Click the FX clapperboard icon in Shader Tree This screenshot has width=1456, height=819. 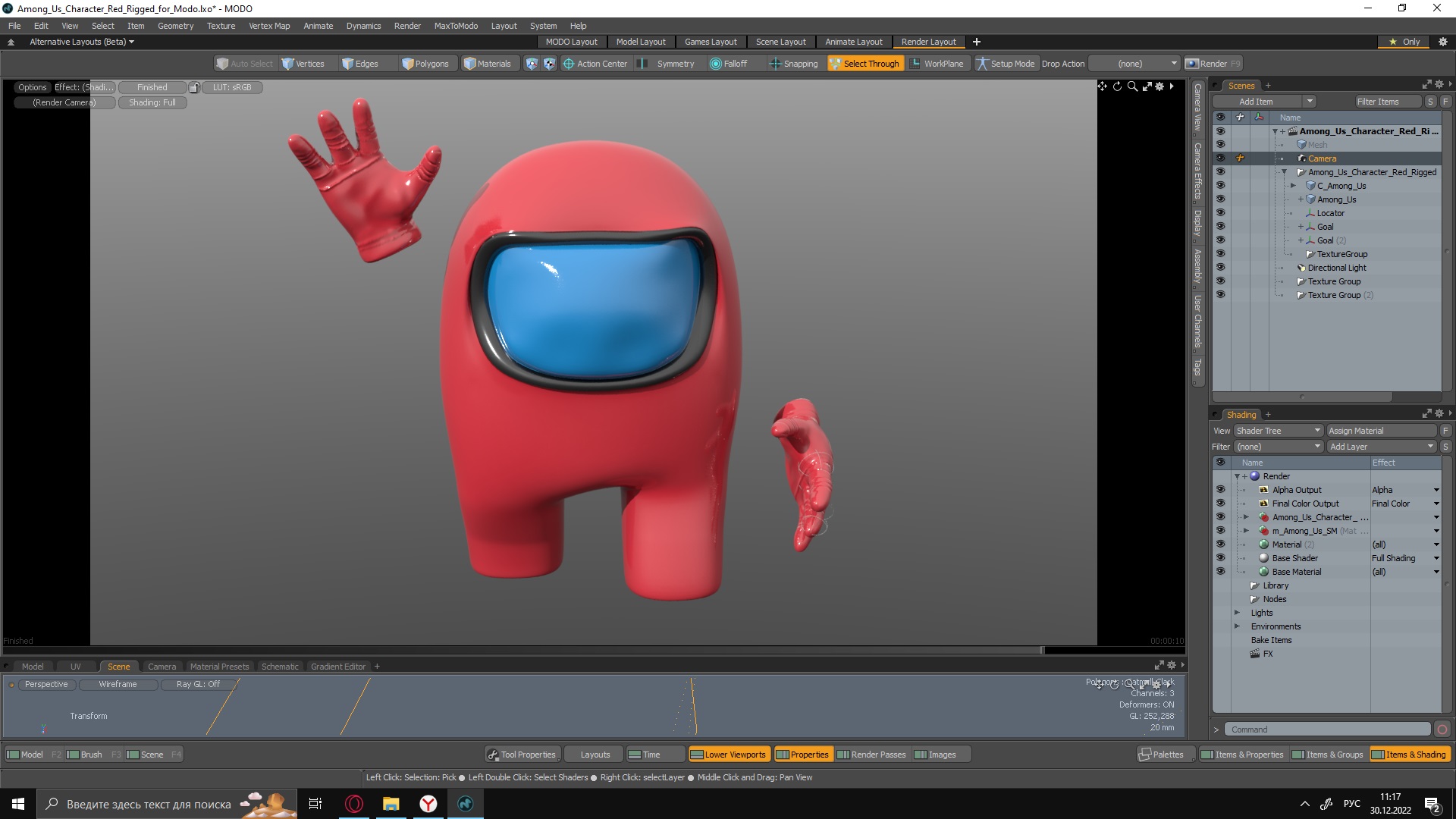[x=1255, y=654]
